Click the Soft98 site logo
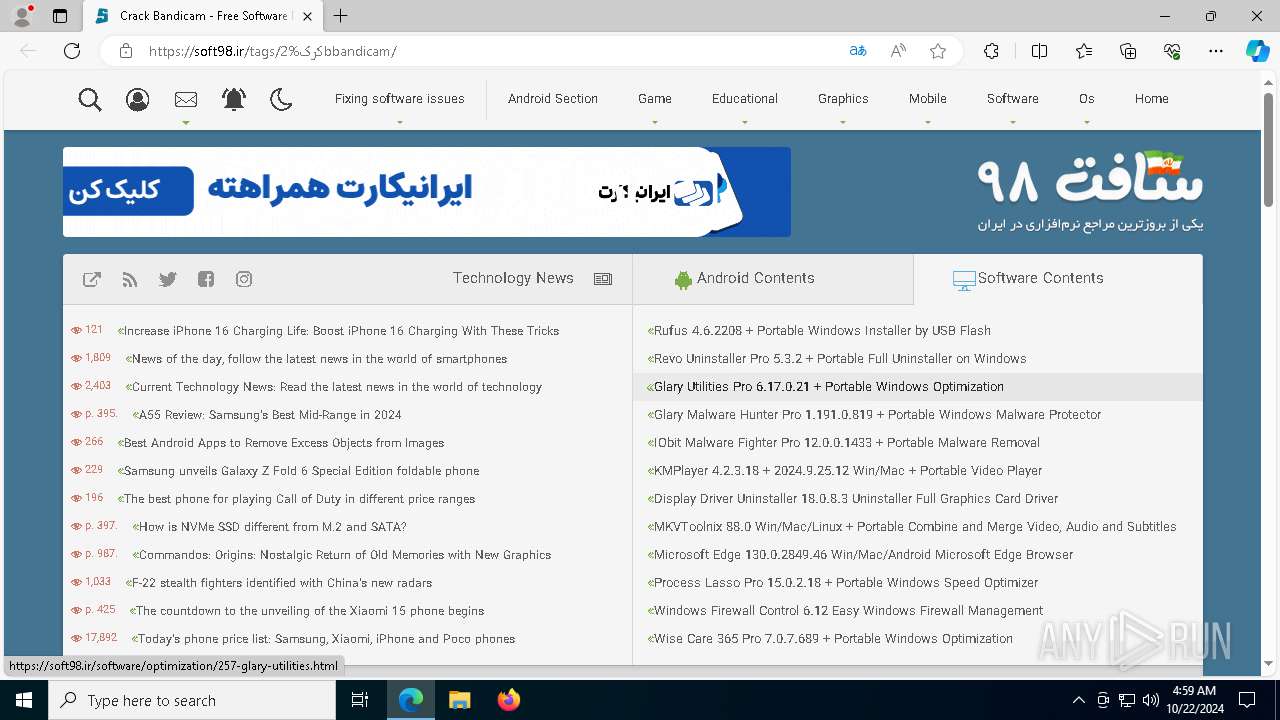This screenshot has width=1280, height=720. pyautogui.click(x=1090, y=191)
